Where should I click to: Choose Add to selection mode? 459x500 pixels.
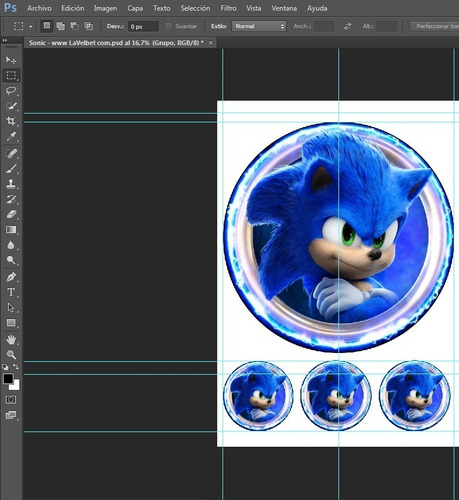coord(61,26)
